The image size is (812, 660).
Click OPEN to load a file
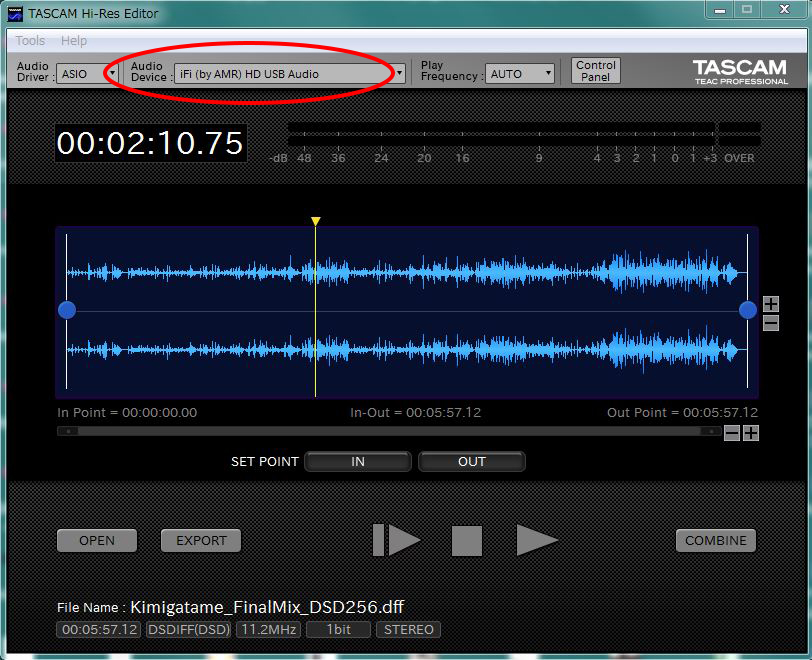(96, 540)
